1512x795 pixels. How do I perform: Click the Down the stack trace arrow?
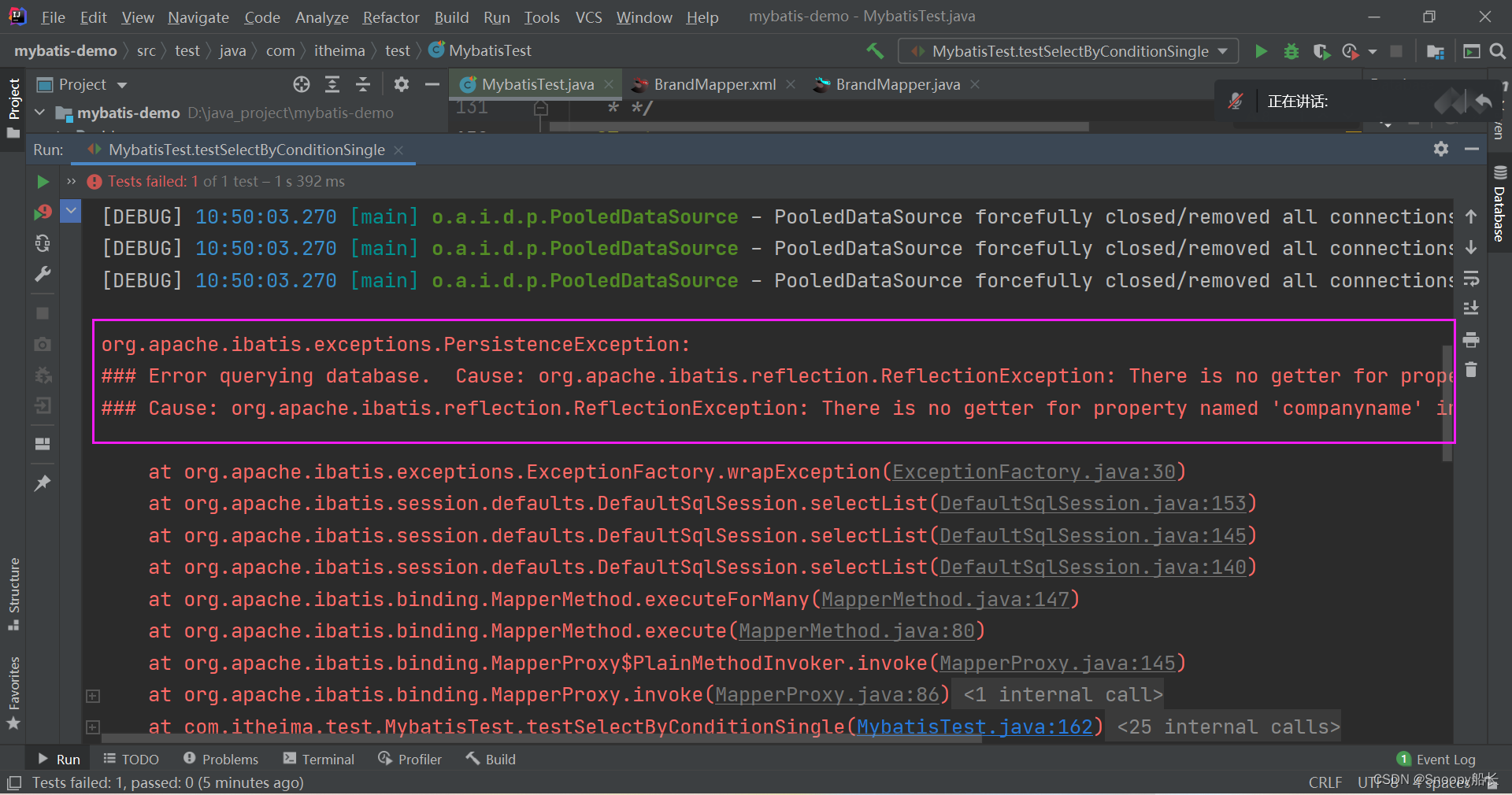click(1471, 247)
